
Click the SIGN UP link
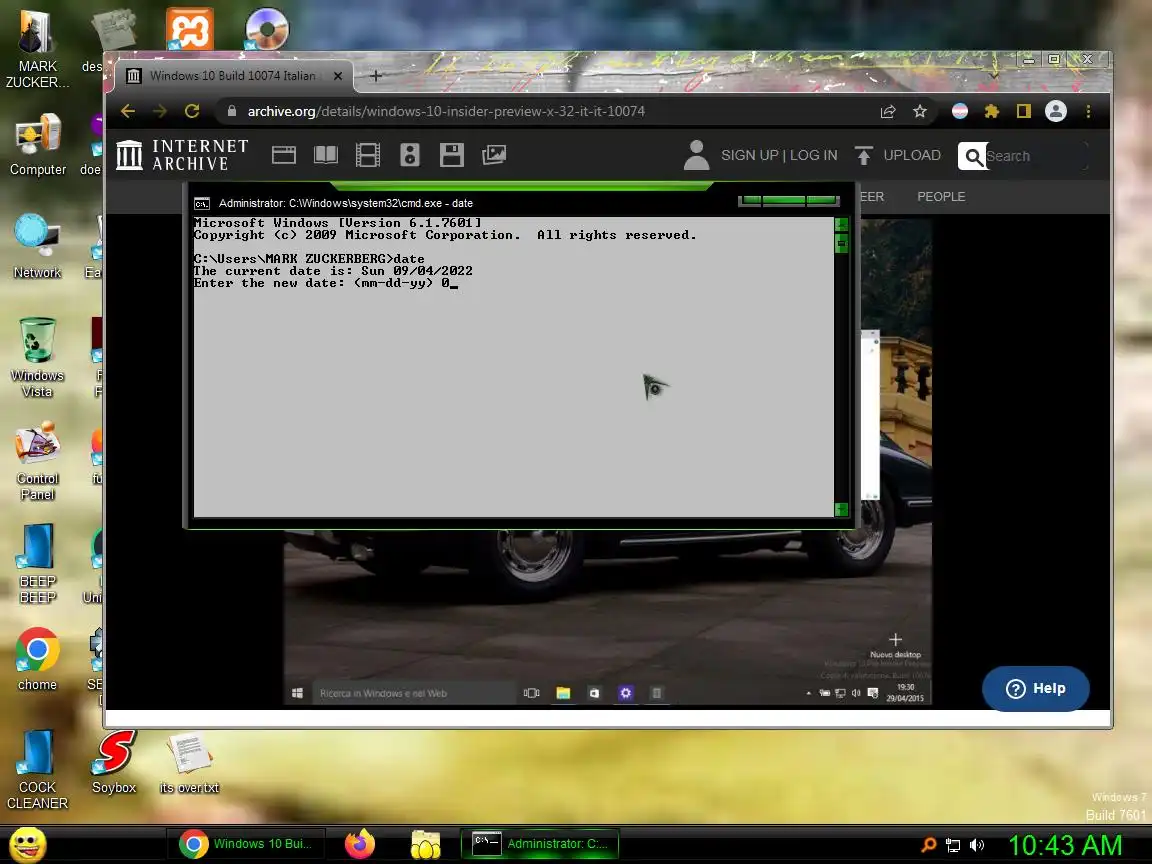click(749, 155)
